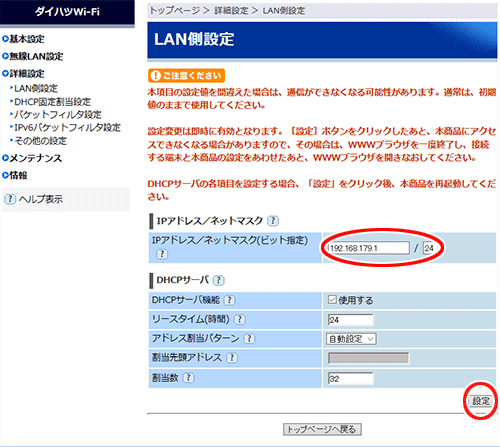Click the 設定 apply button

[481, 401]
